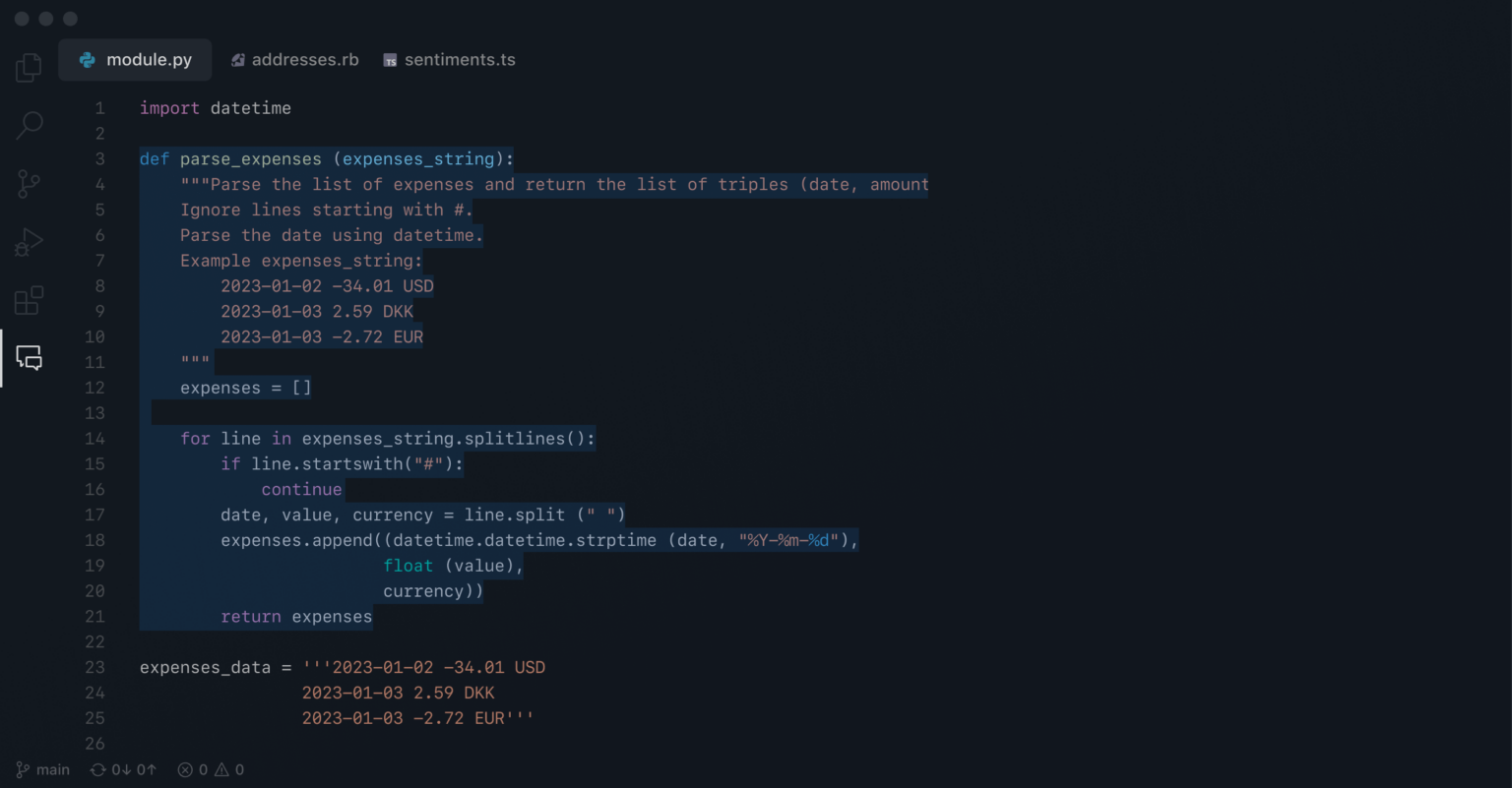Close the editor window
The height and width of the screenshot is (788, 1512).
22,19
